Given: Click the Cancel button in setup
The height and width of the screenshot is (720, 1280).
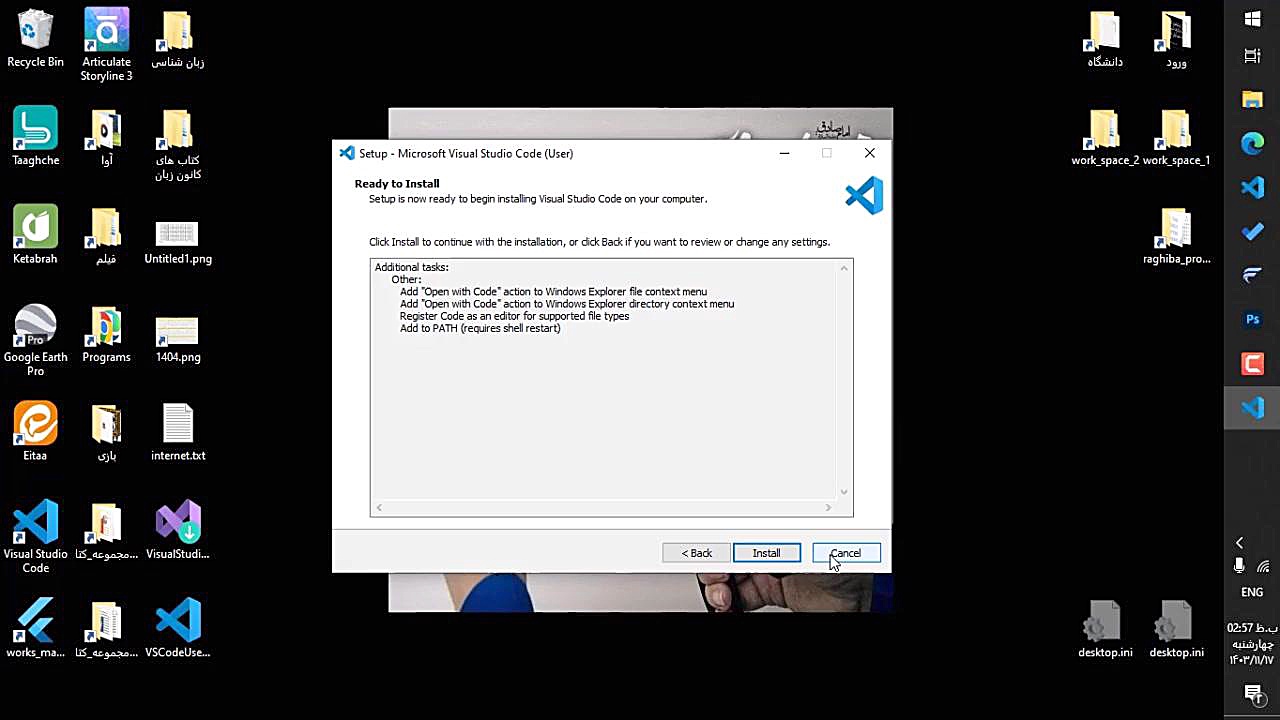Looking at the screenshot, I should coord(846,553).
